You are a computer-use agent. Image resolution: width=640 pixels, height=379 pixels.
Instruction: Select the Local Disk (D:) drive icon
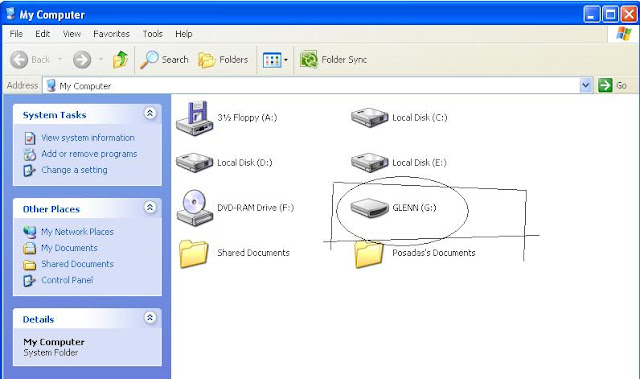tap(195, 163)
